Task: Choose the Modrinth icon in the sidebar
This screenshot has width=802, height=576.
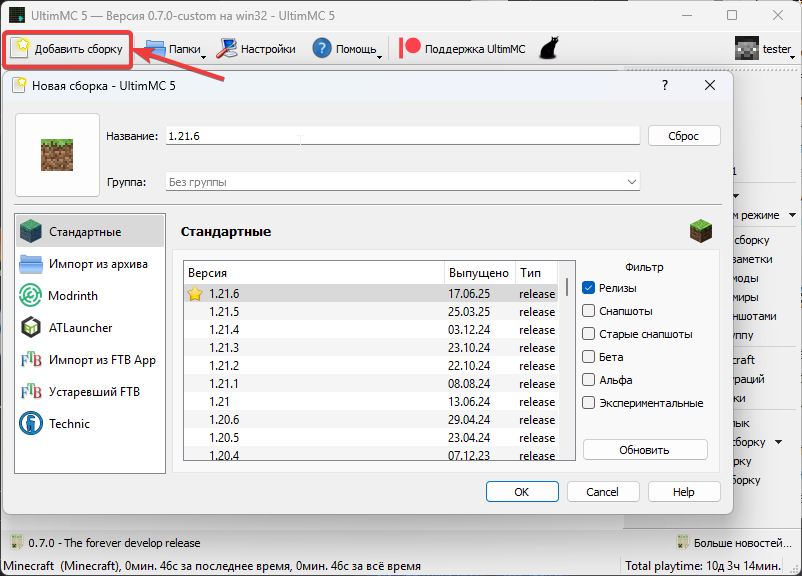Action: pyautogui.click(x=31, y=296)
